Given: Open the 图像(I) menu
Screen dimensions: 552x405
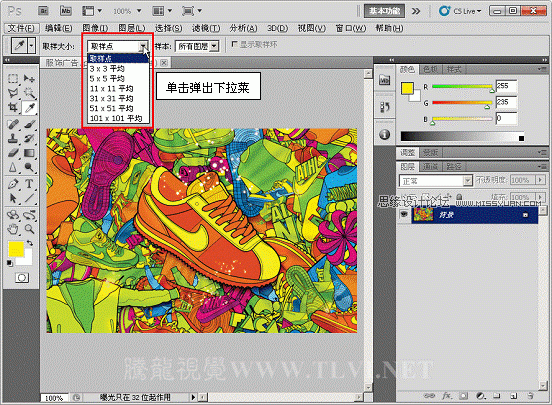Looking at the screenshot, I should (x=95, y=28).
